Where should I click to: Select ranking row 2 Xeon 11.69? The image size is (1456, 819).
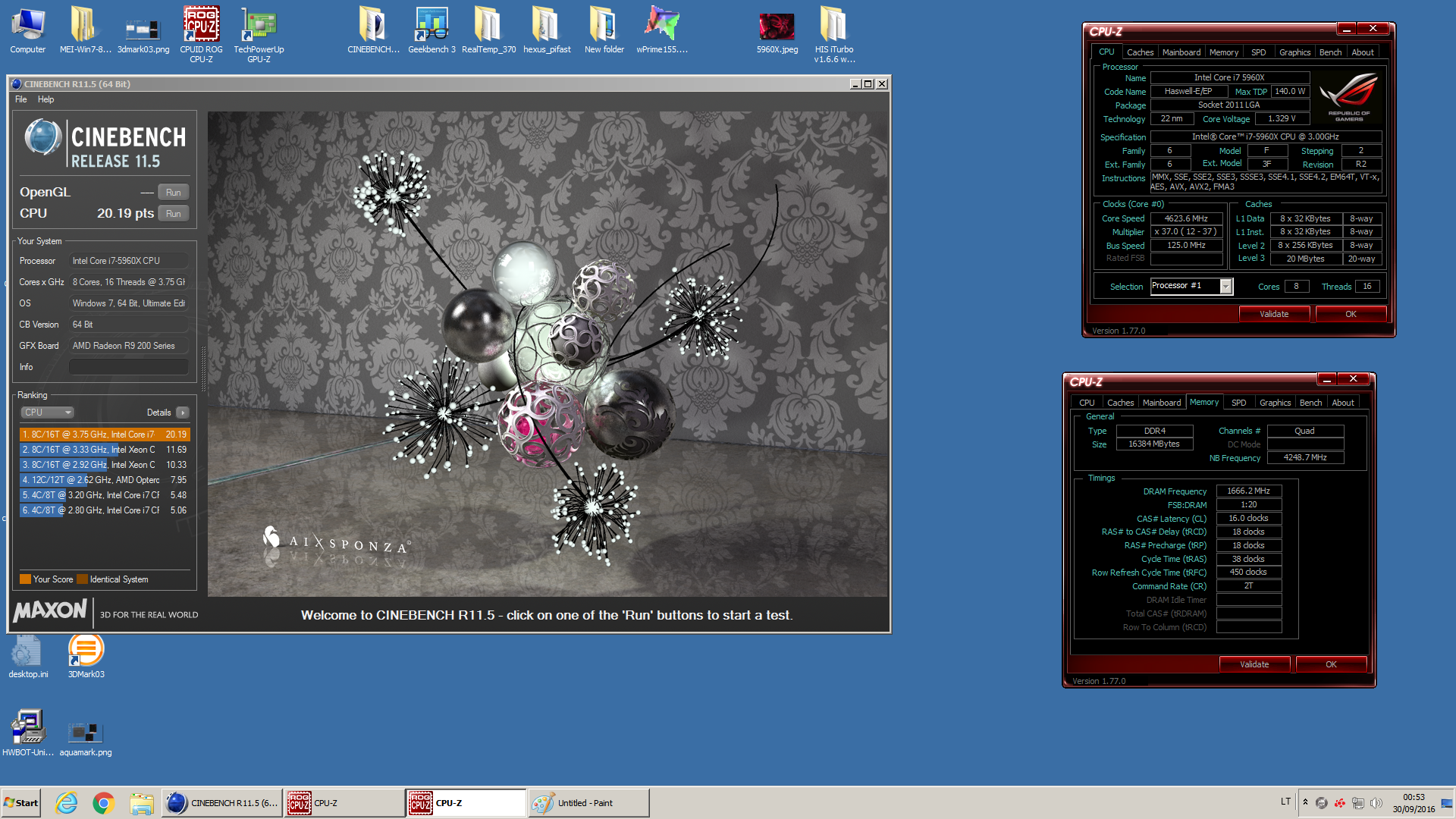pos(105,450)
